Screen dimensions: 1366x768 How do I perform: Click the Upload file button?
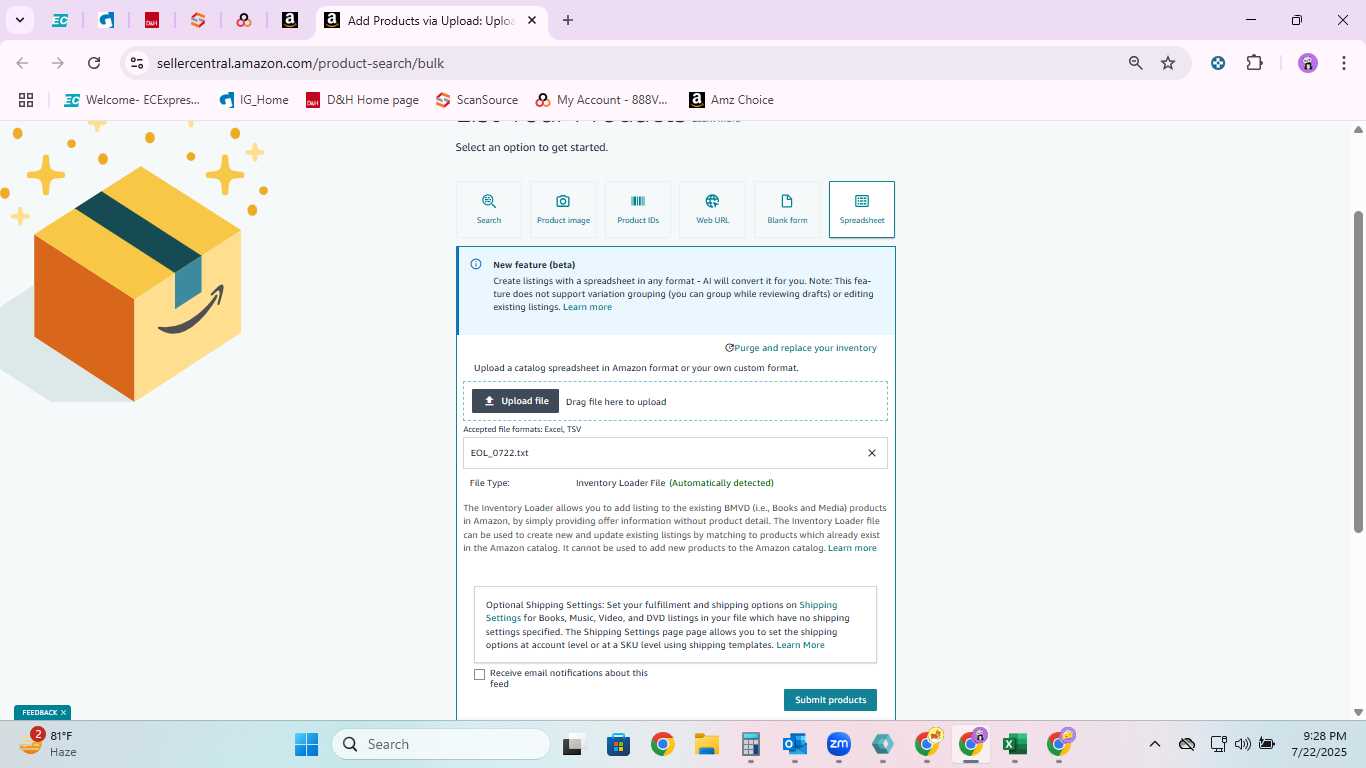pos(515,401)
